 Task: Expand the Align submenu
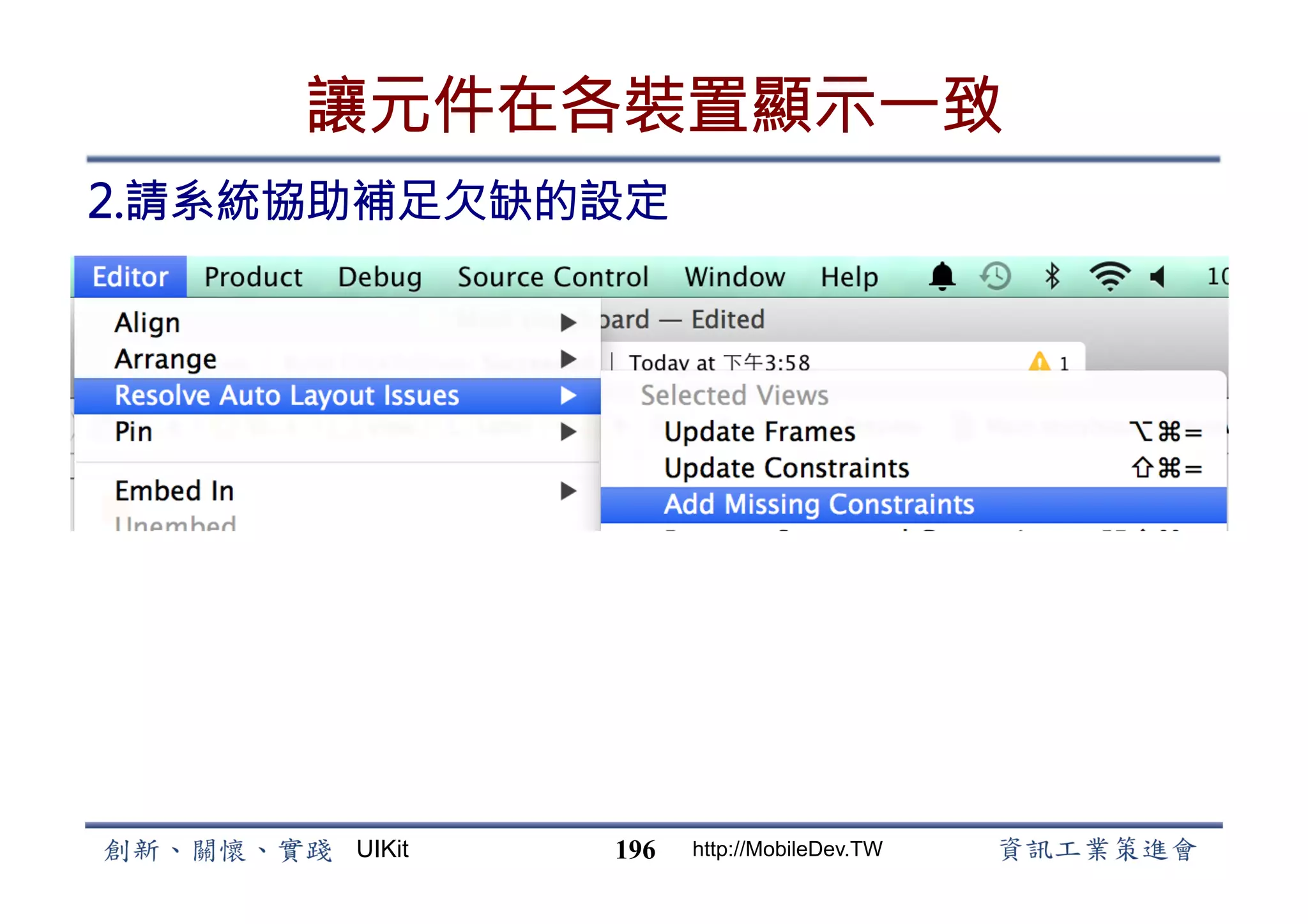click(337, 322)
